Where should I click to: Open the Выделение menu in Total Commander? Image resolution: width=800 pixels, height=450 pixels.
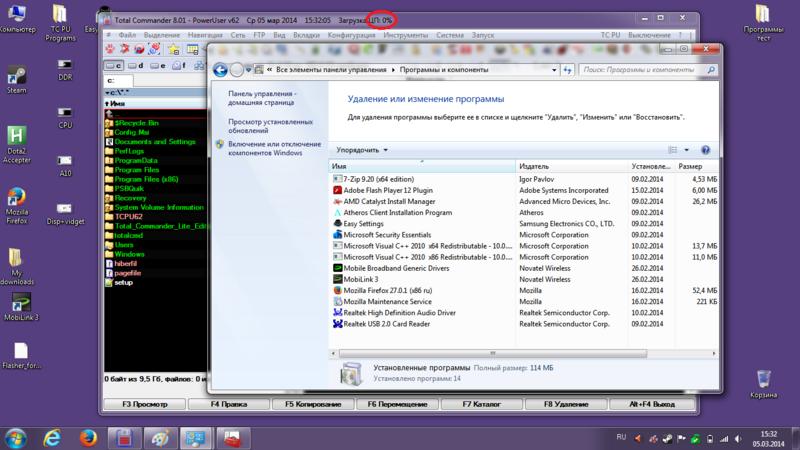(162, 35)
